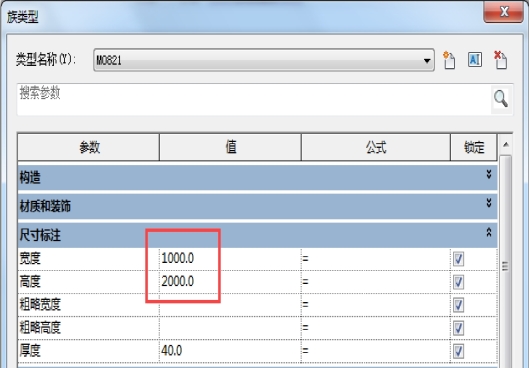Toggle the lock checkbox for 高度

[458, 282]
